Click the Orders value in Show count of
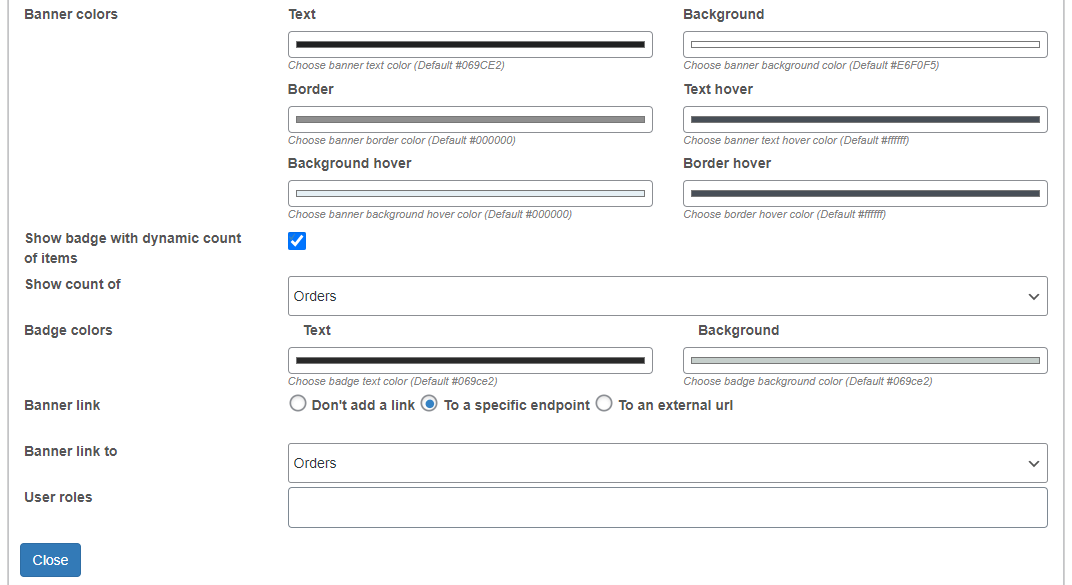The width and height of the screenshot is (1072, 585). point(316,295)
